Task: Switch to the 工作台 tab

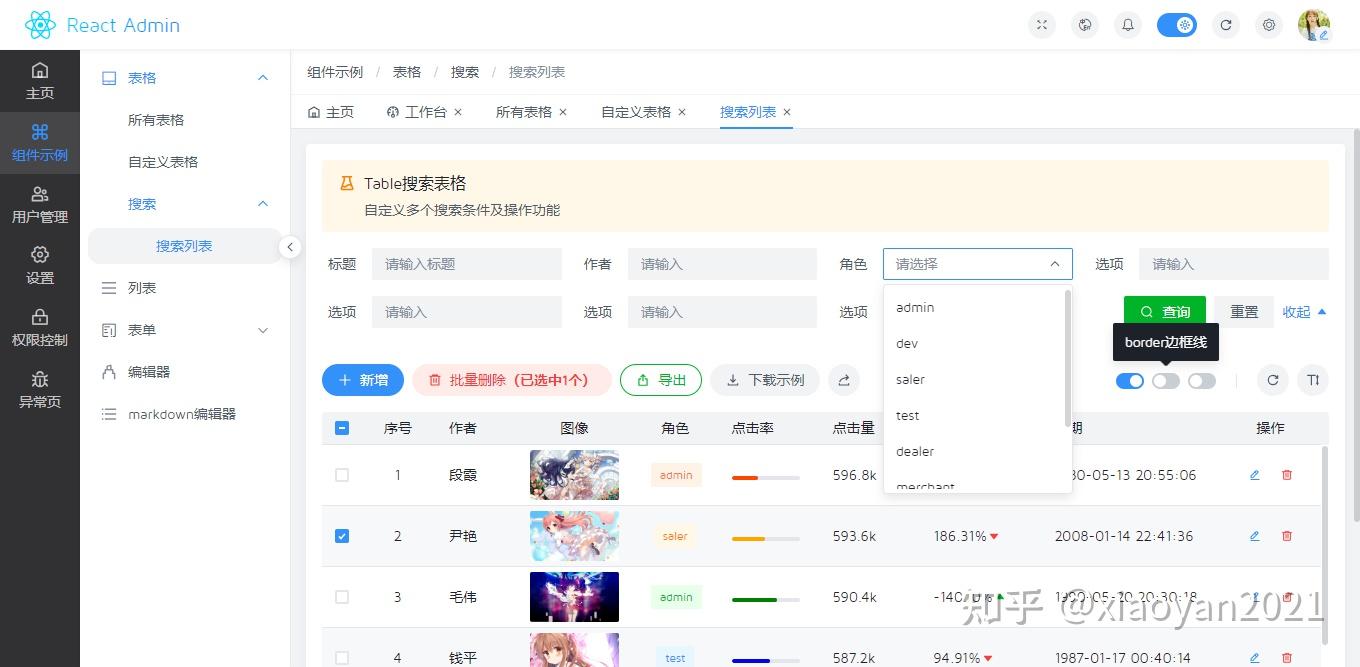Action: click(x=424, y=112)
